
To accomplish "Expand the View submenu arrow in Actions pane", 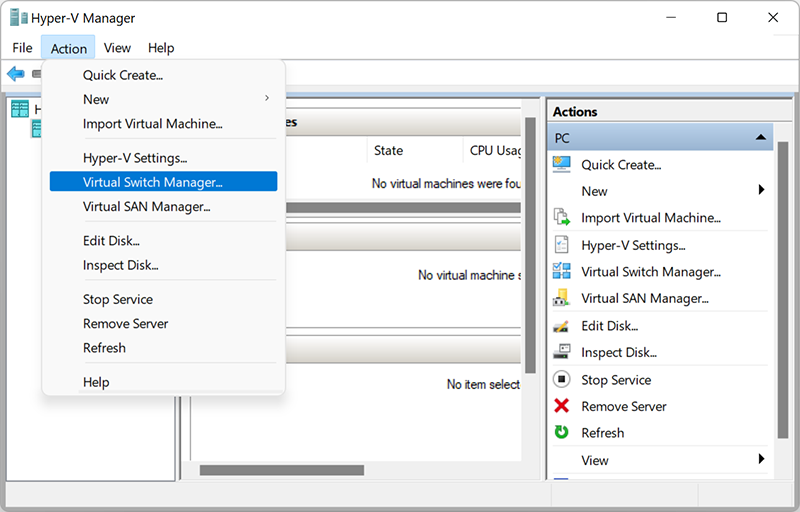I will [761, 460].
